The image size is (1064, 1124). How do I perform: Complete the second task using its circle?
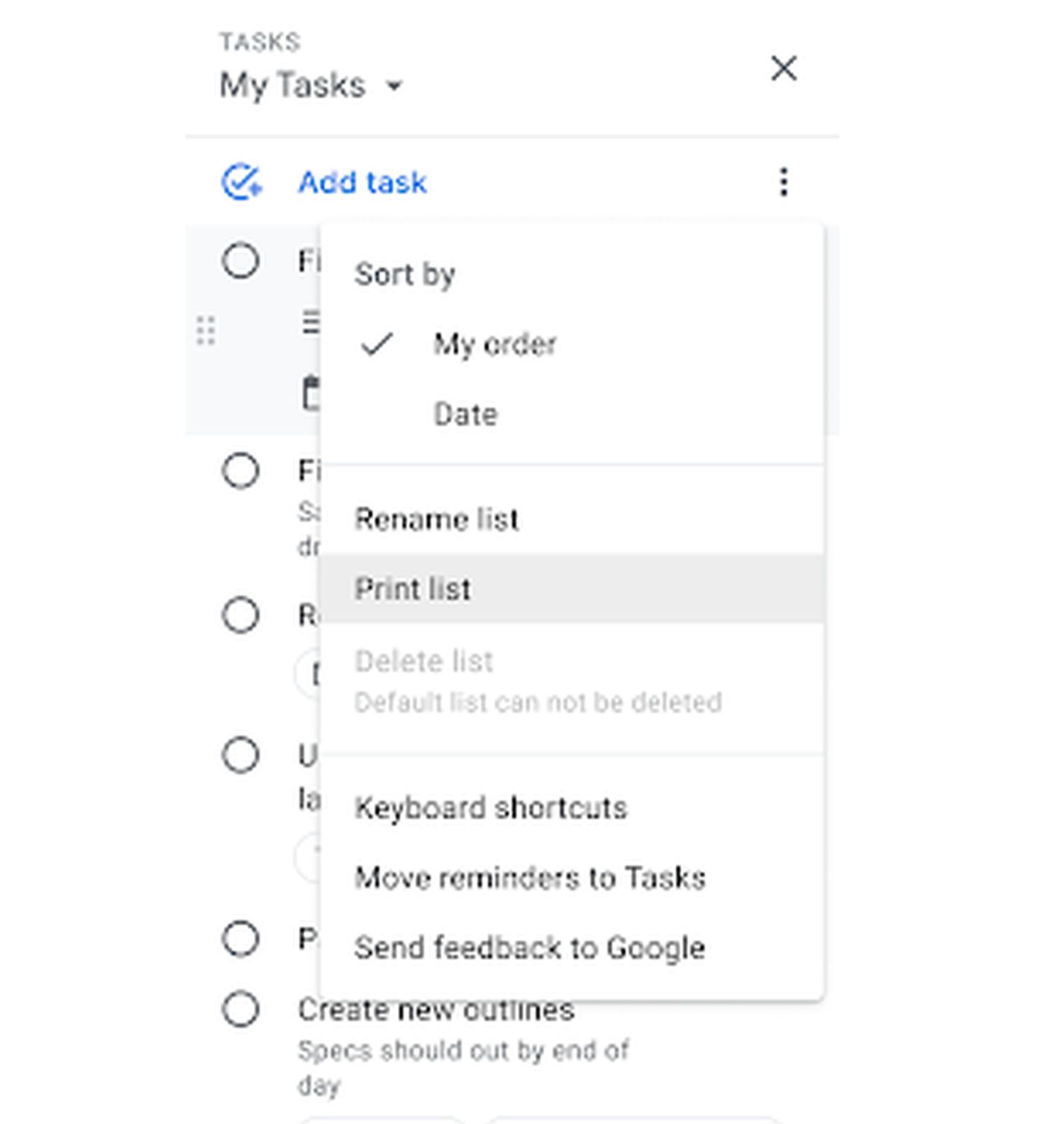click(x=240, y=470)
